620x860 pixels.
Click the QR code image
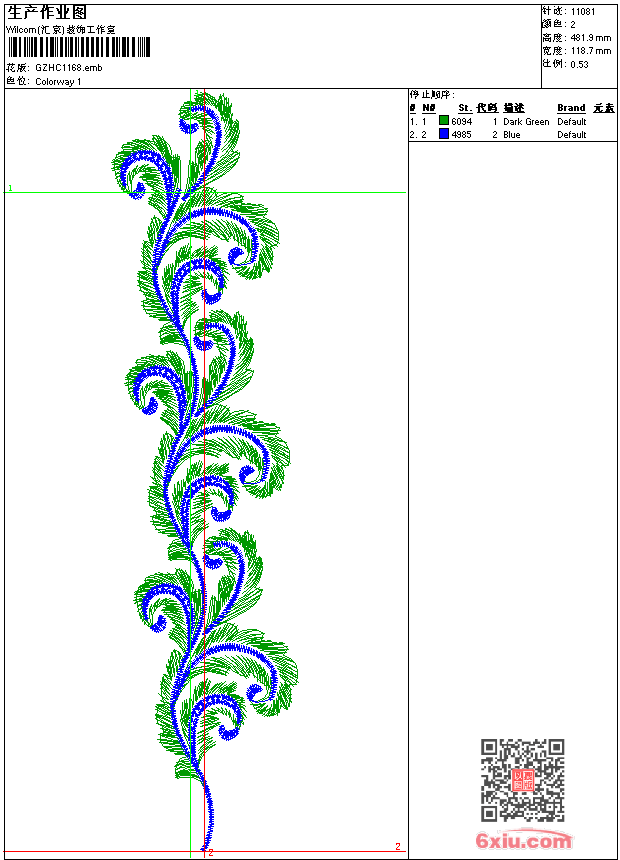tap(522, 780)
